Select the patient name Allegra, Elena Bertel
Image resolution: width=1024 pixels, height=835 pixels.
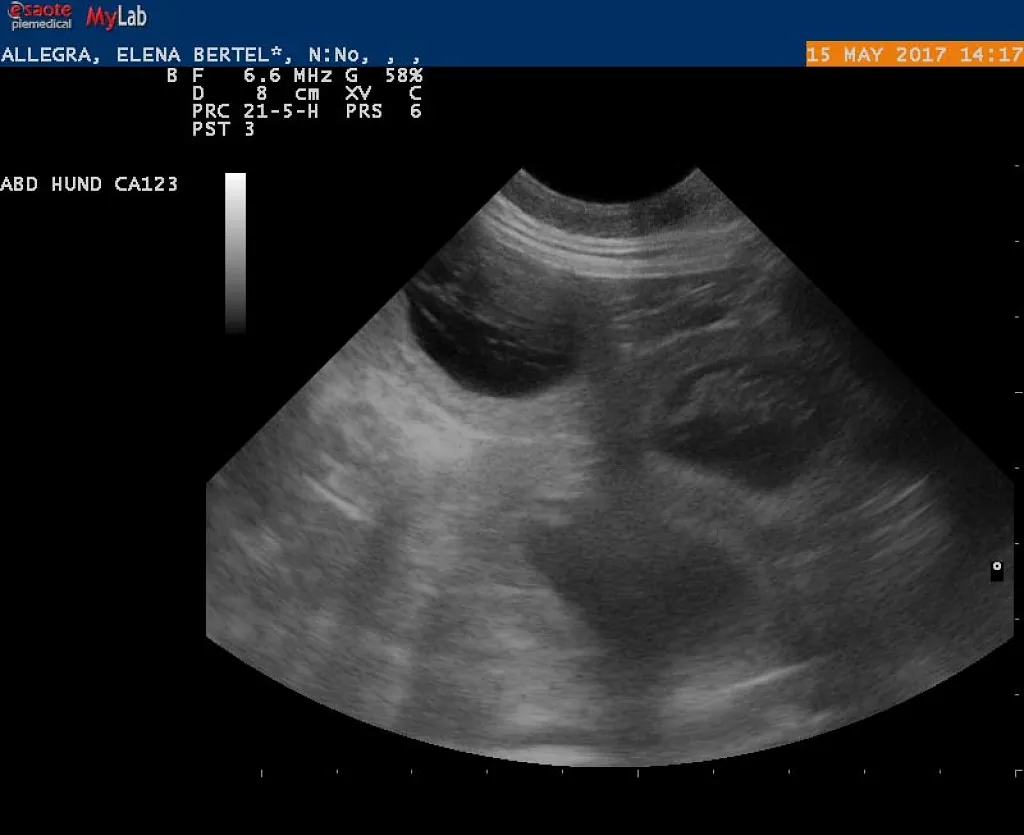coord(145,55)
